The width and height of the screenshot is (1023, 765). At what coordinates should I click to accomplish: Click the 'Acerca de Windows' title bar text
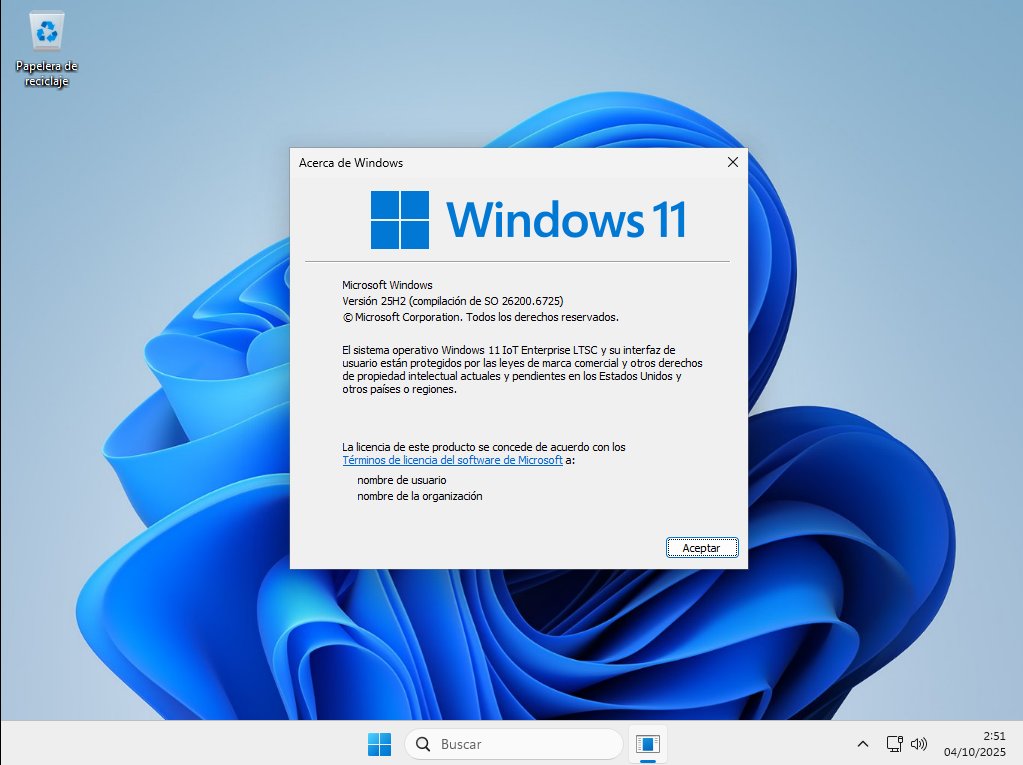point(351,163)
